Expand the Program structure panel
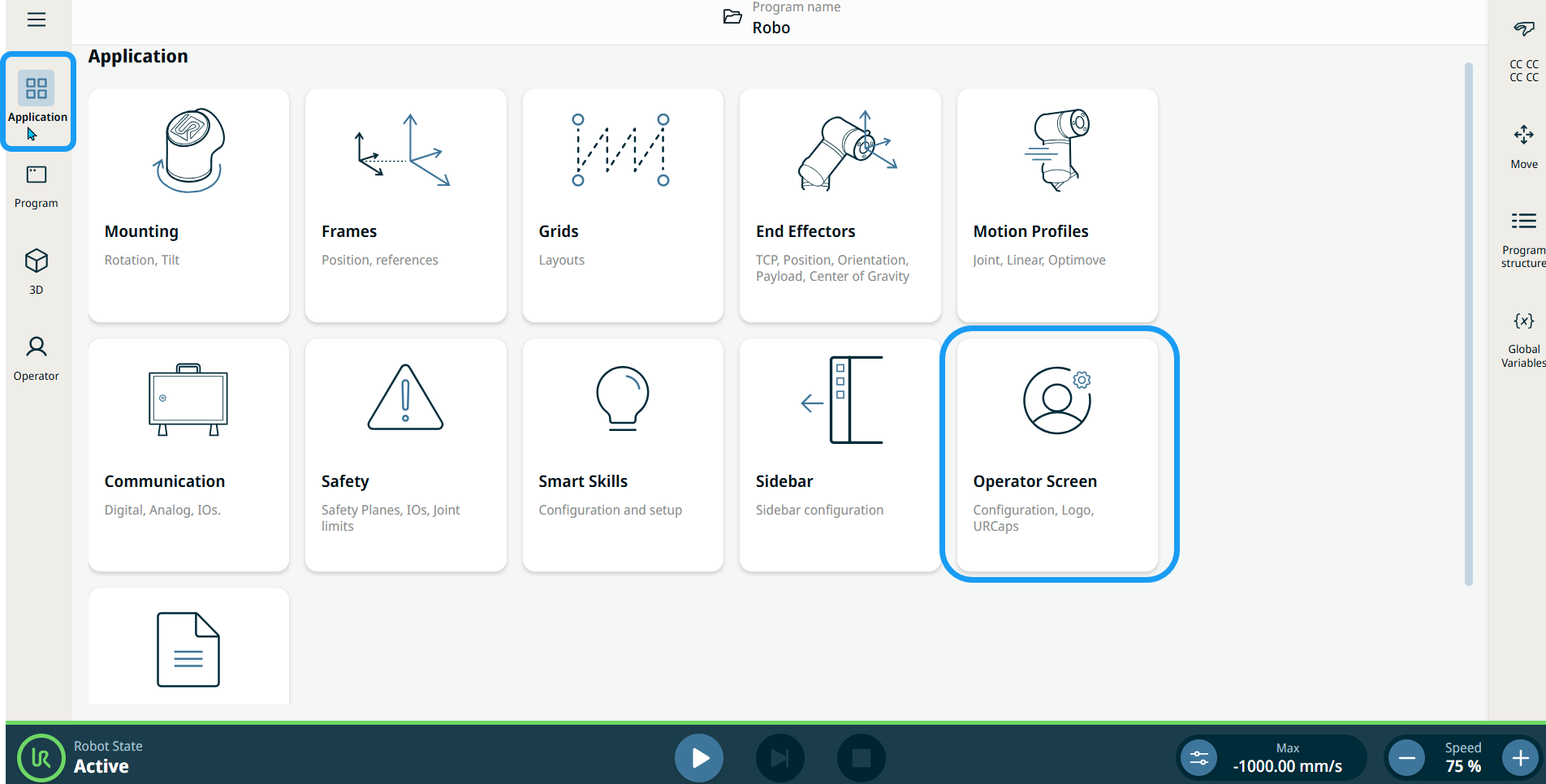The image size is (1546, 784). pyautogui.click(x=1523, y=237)
